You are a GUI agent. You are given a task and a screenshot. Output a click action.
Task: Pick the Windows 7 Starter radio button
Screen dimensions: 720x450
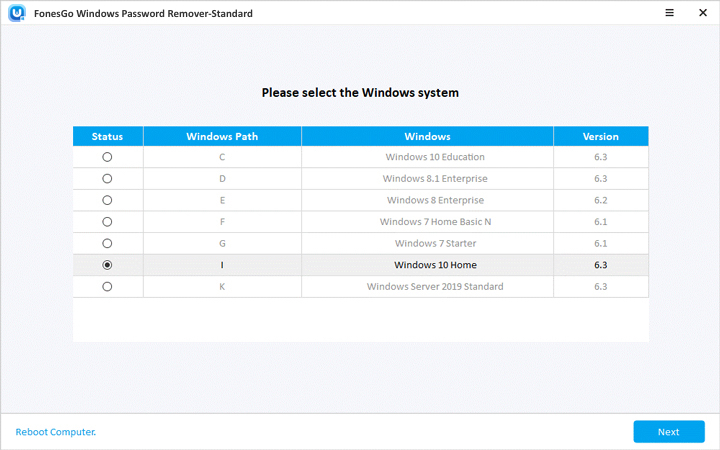[107, 243]
